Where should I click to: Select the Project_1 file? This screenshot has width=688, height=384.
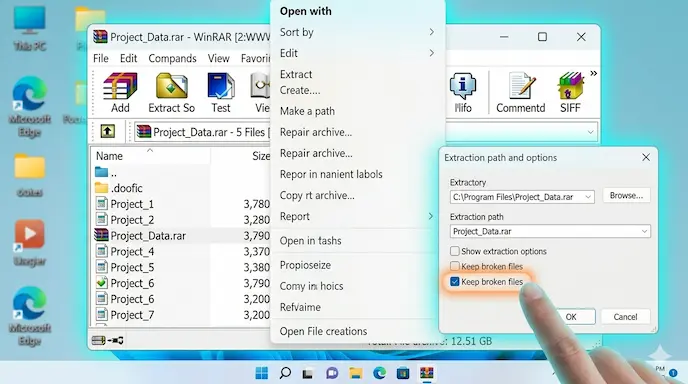pos(181,204)
